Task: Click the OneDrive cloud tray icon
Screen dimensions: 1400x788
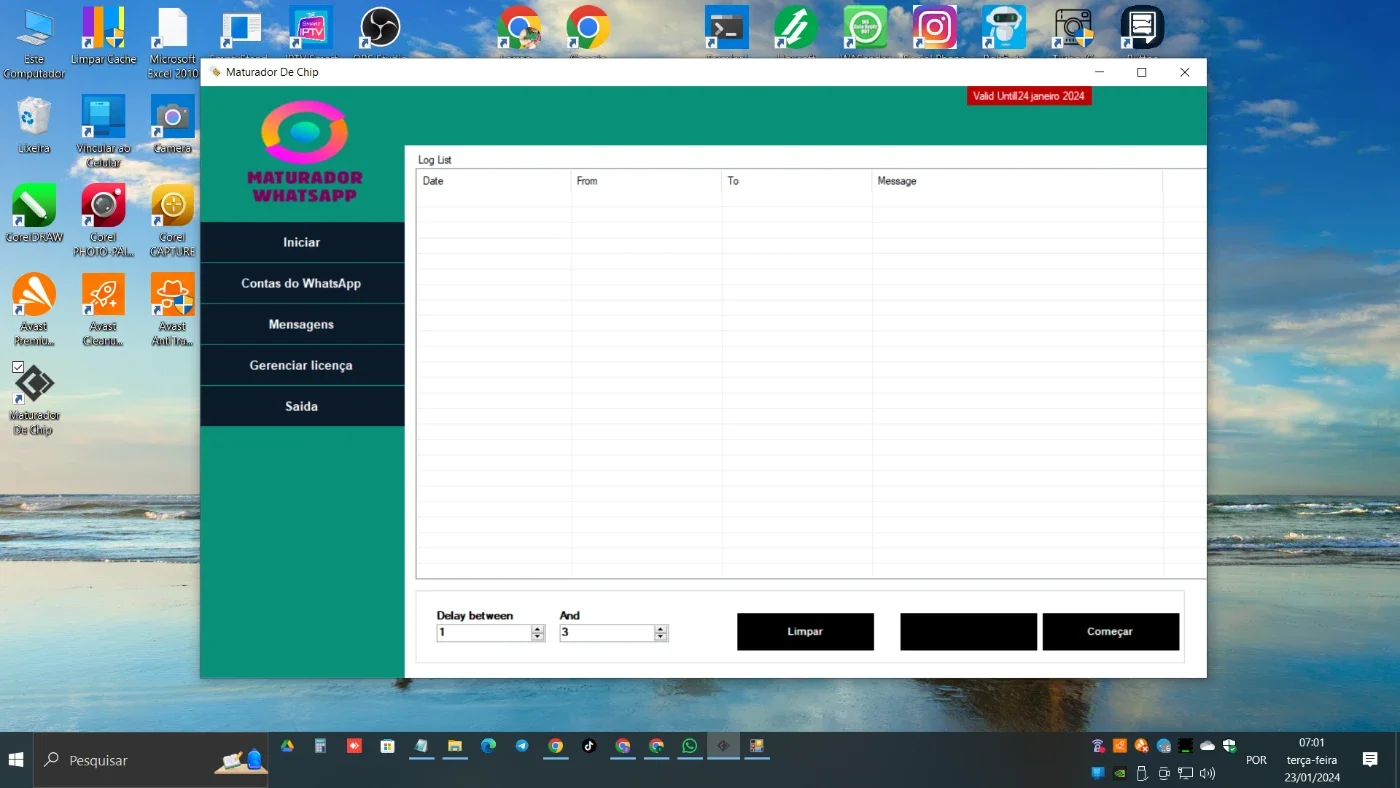Action: point(1207,746)
